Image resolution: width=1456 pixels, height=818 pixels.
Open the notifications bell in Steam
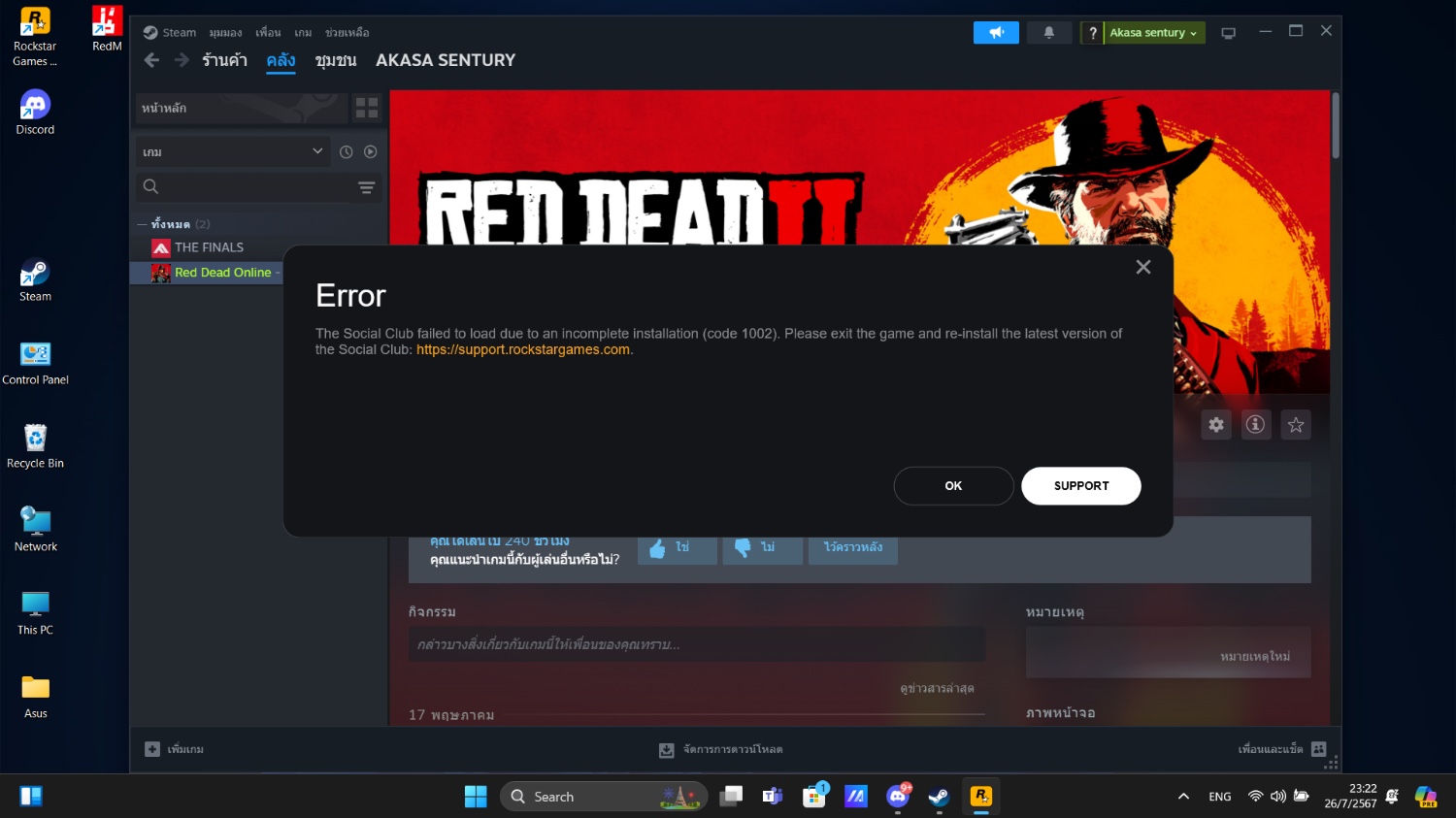point(1049,32)
